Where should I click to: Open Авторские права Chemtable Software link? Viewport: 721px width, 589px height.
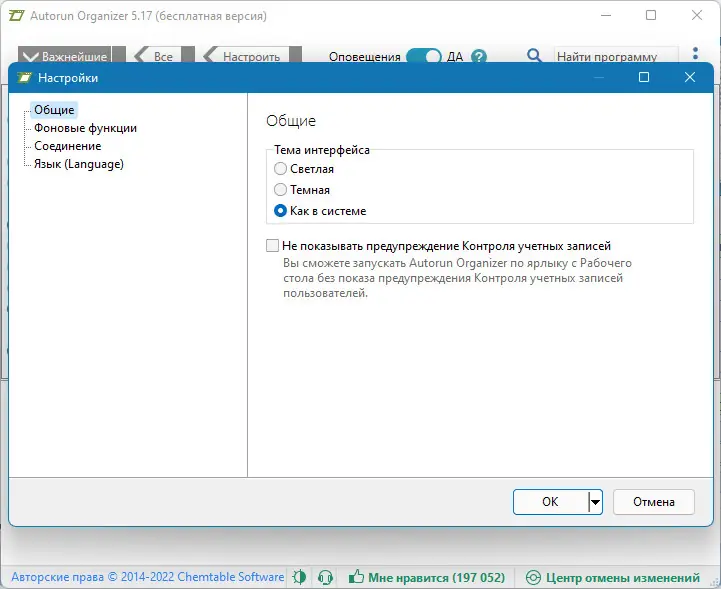148,577
